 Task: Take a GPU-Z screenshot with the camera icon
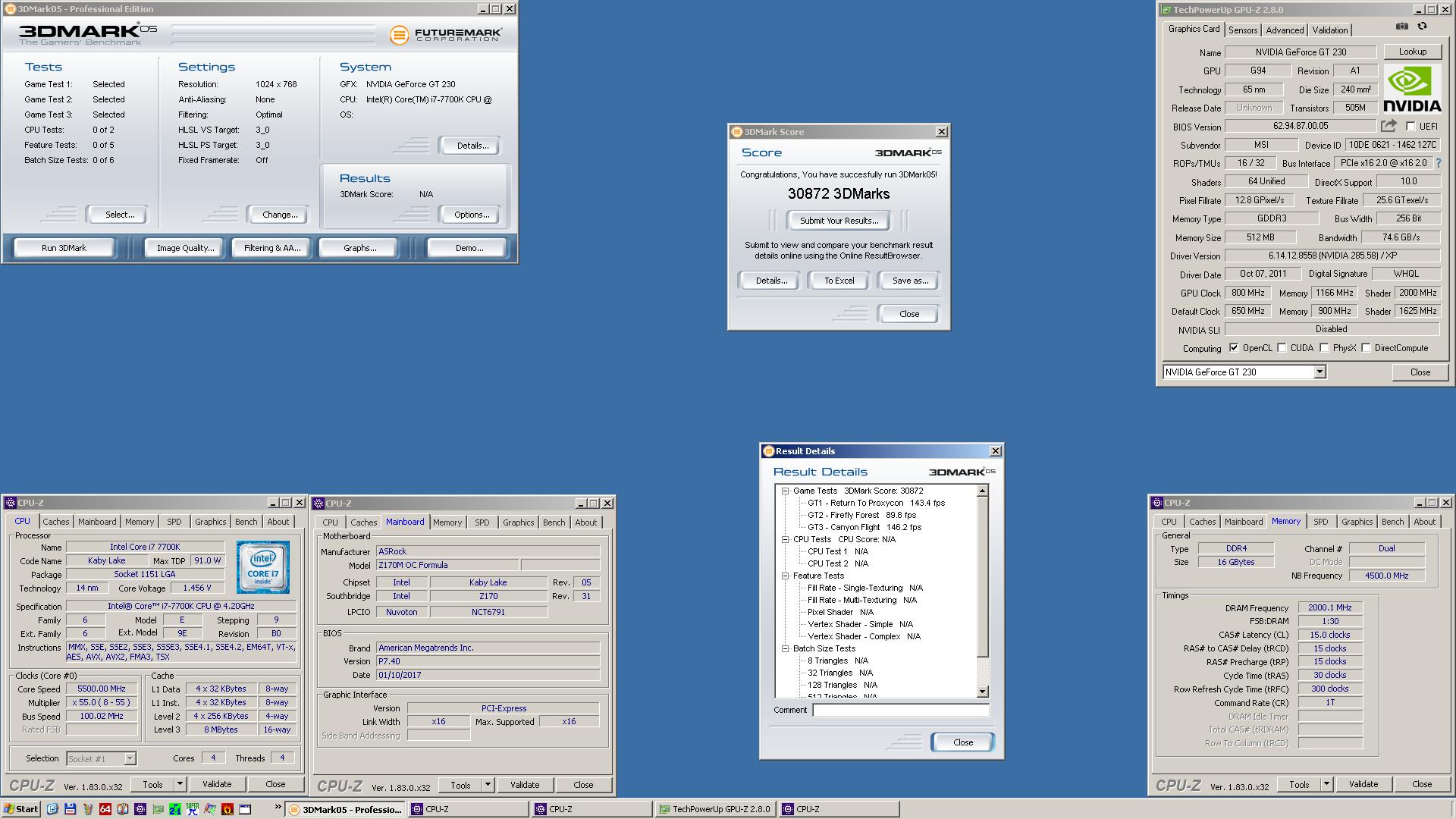pos(1402,27)
